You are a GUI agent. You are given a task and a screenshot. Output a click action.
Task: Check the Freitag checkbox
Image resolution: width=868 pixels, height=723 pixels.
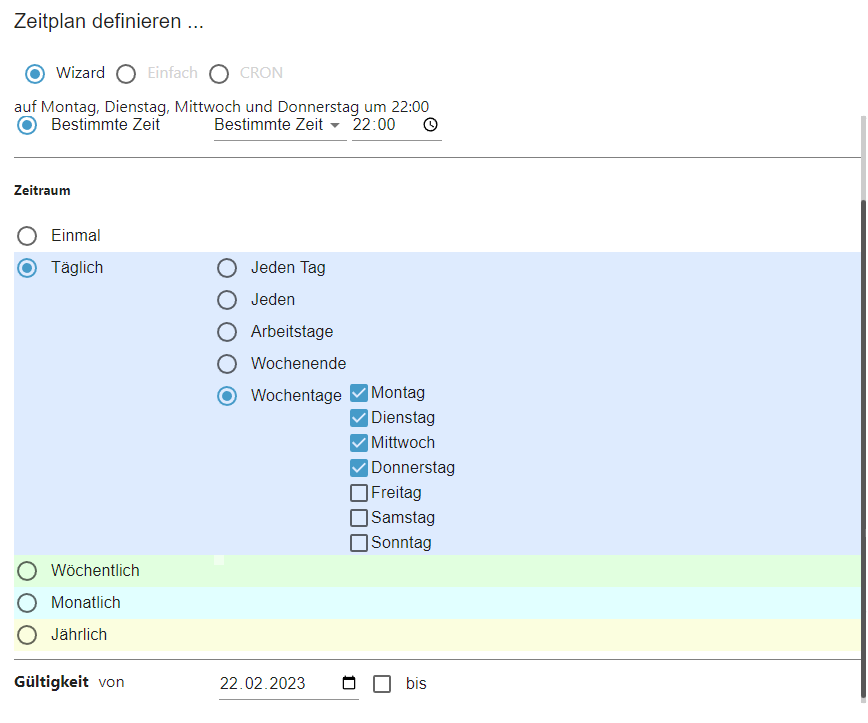click(359, 493)
